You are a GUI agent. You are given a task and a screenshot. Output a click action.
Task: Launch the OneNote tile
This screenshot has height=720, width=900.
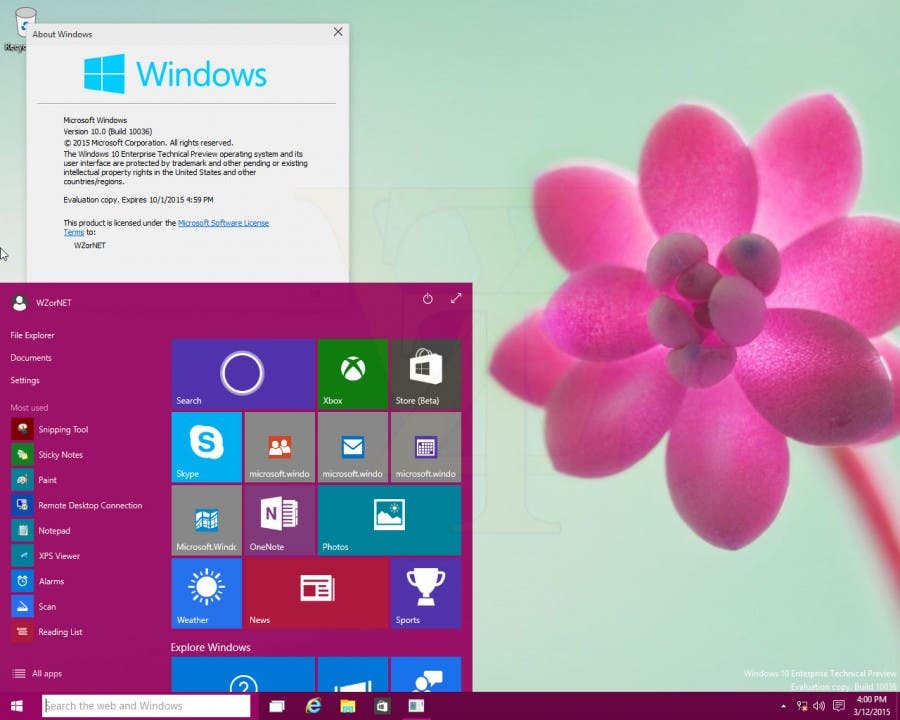click(x=280, y=520)
